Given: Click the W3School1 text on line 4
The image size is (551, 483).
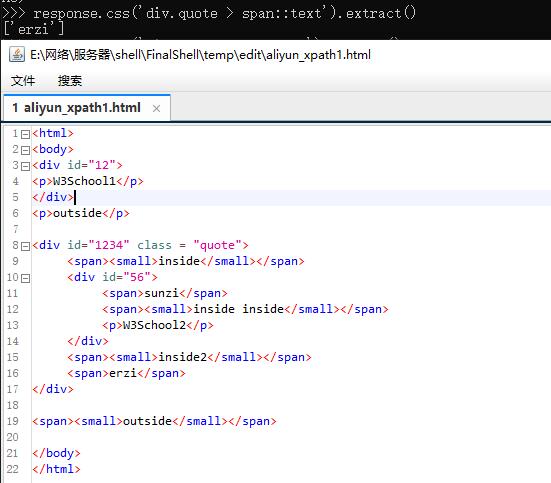Looking at the screenshot, I should tap(84, 181).
